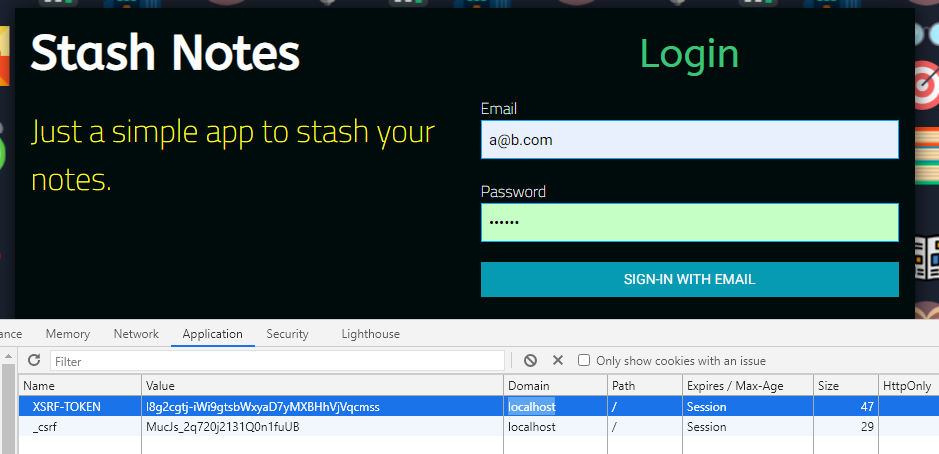Sort cookies by the Value column header

click(x=322, y=386)
